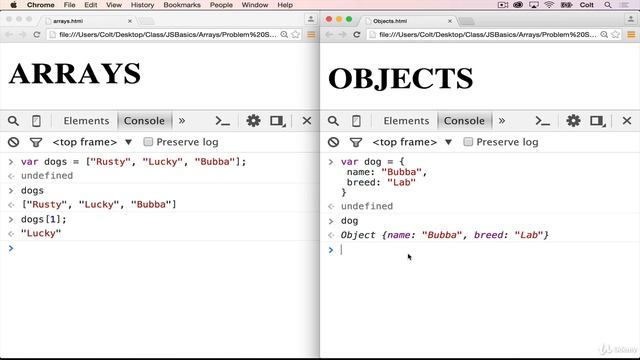This screenshot has height=360, width=640.
Task: Toggle console filter in Arrays window
Action: point(36,142)
